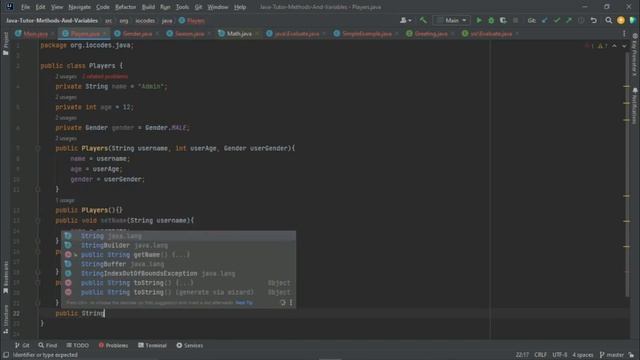640x360 pixels.
Task: Show Git history clock icon
Action: point(581,20)
